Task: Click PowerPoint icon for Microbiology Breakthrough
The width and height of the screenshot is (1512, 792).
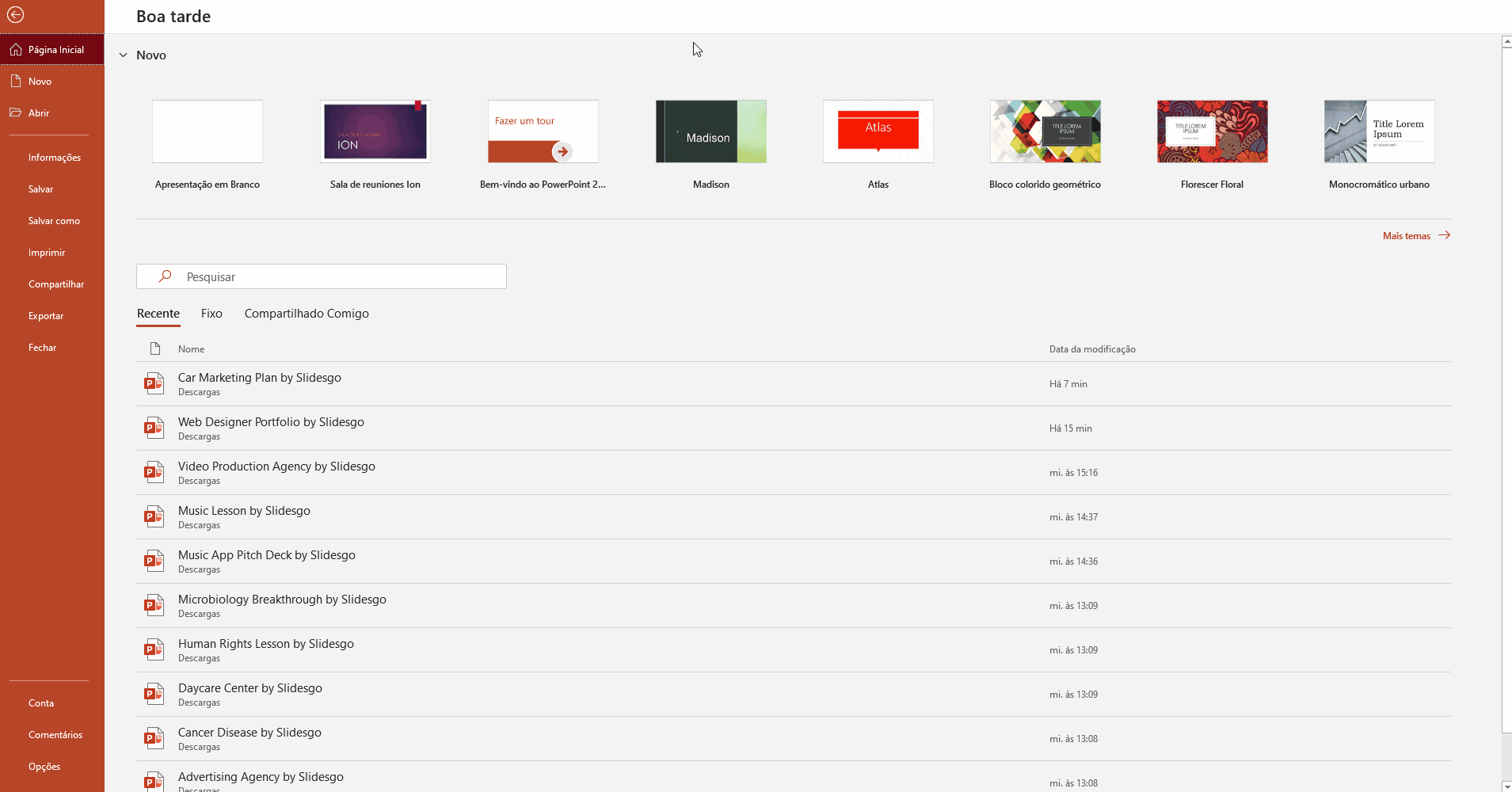Action: pos(154,605)
